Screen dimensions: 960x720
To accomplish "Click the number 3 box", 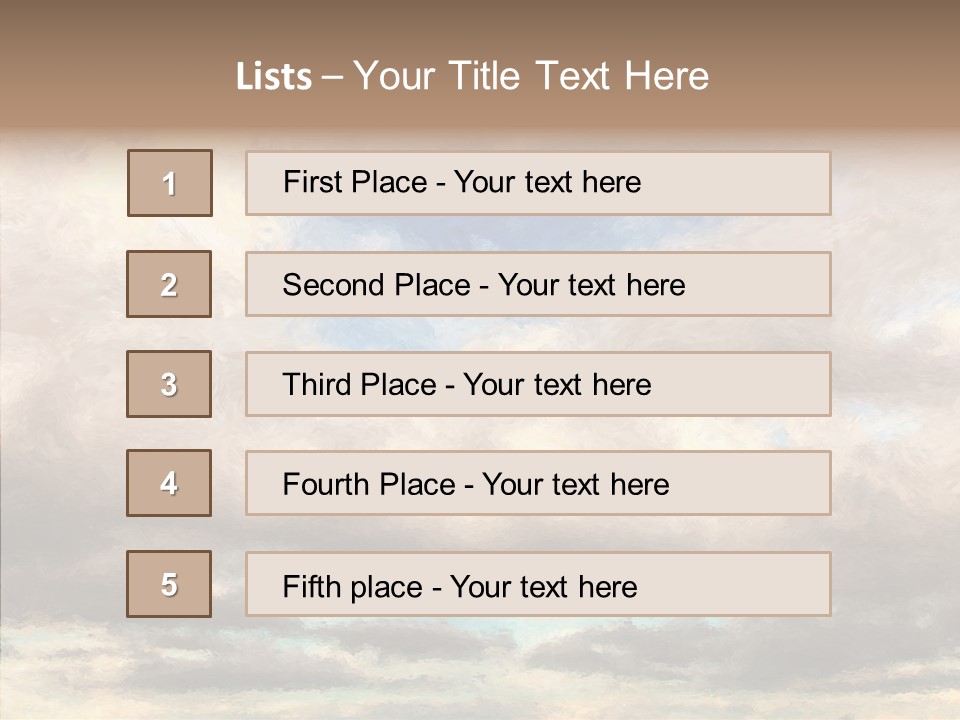I will coord(169,384).
